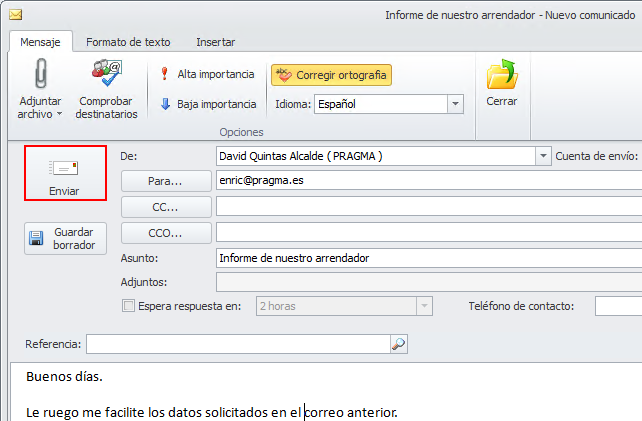Open Comprobar destinatarios tool
642x421 pixels.
coord(104,76)
